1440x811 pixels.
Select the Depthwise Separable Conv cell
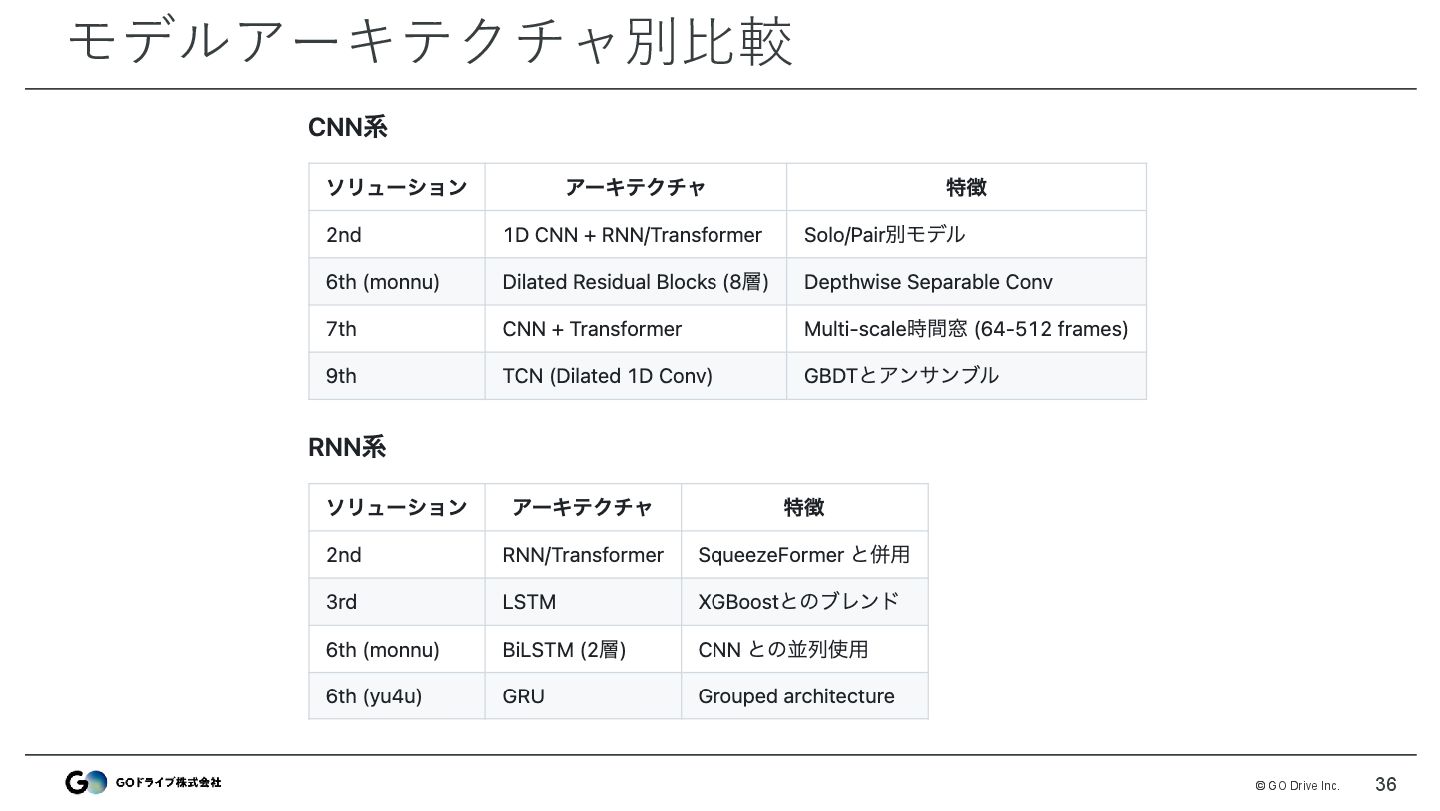(x=928, y=282)
